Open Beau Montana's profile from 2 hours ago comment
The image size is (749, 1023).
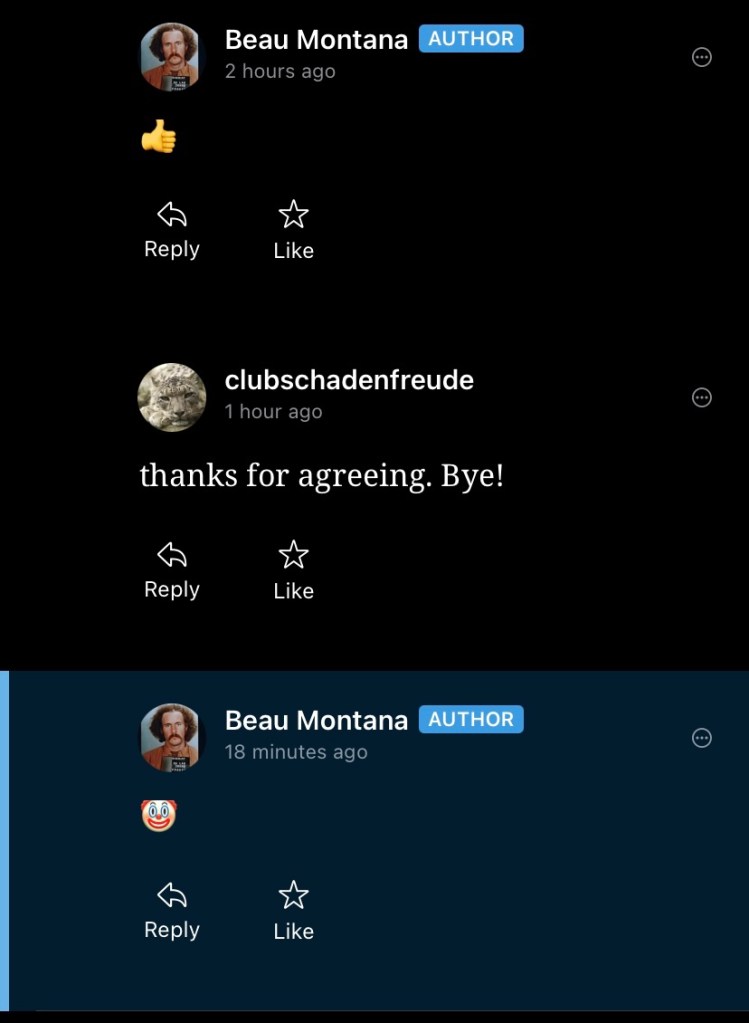click(x=316, y=40)
